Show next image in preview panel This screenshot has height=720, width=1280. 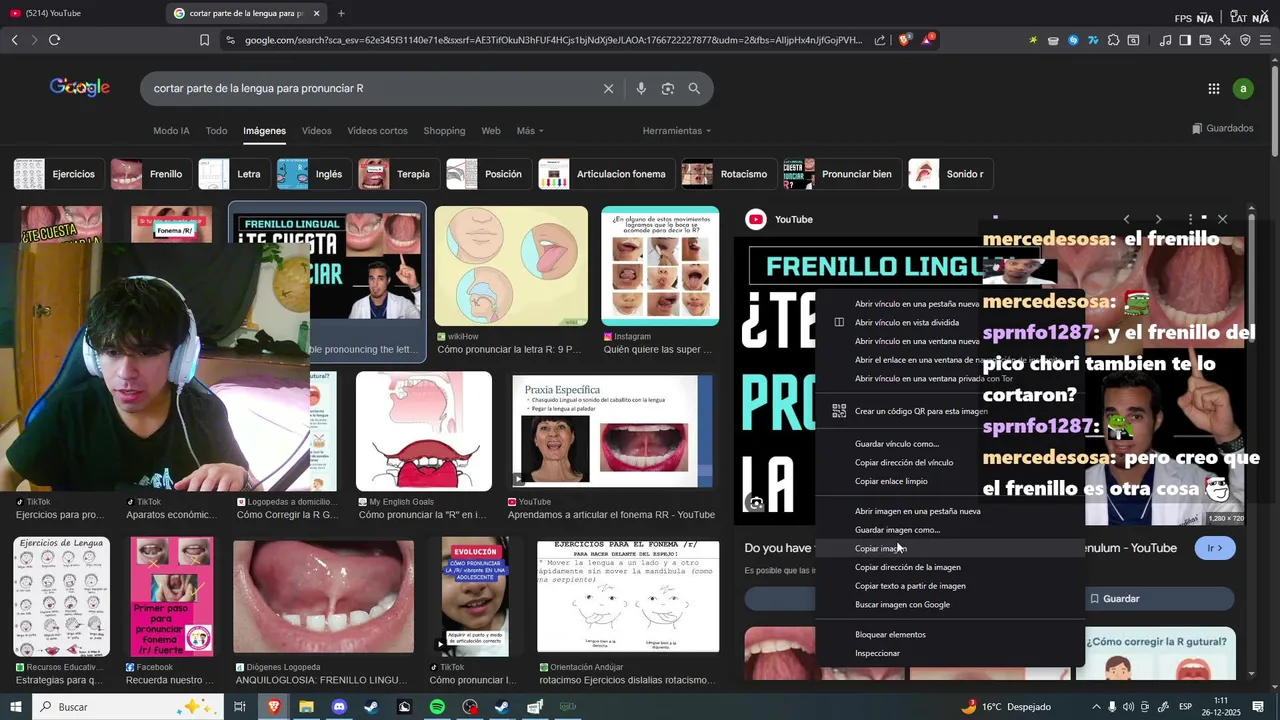click(1159, 219)
